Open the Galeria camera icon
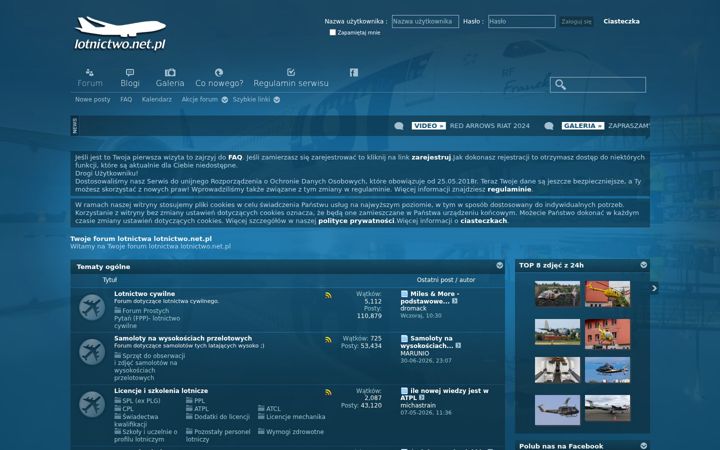 coord(170,73)
